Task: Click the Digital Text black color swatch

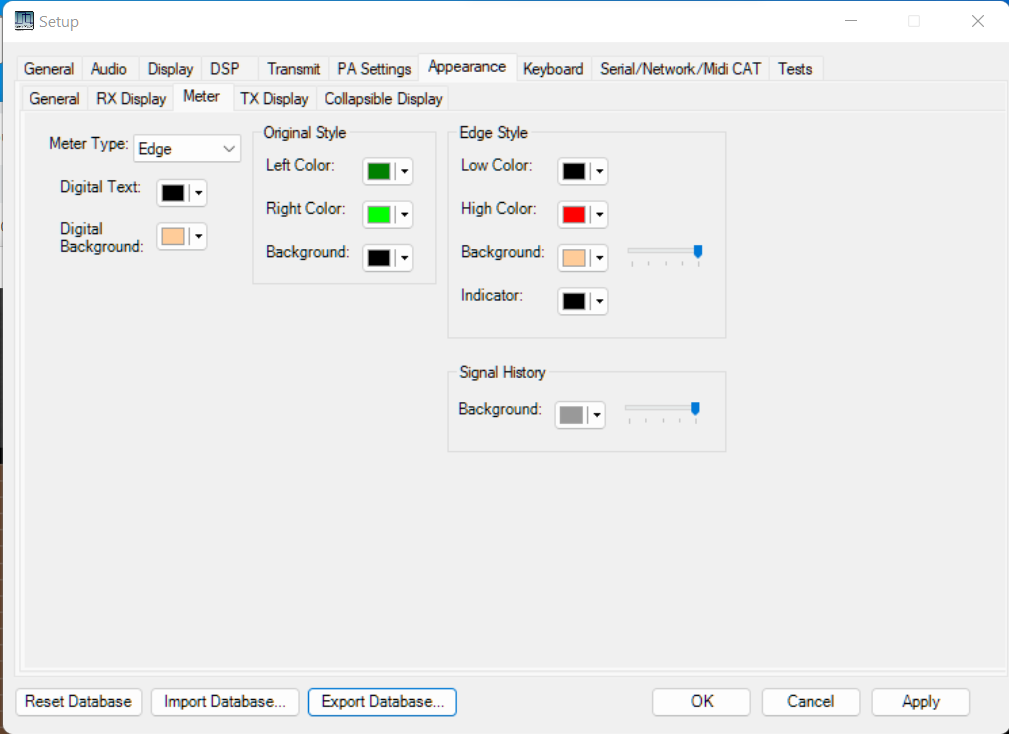Action: 173,193
